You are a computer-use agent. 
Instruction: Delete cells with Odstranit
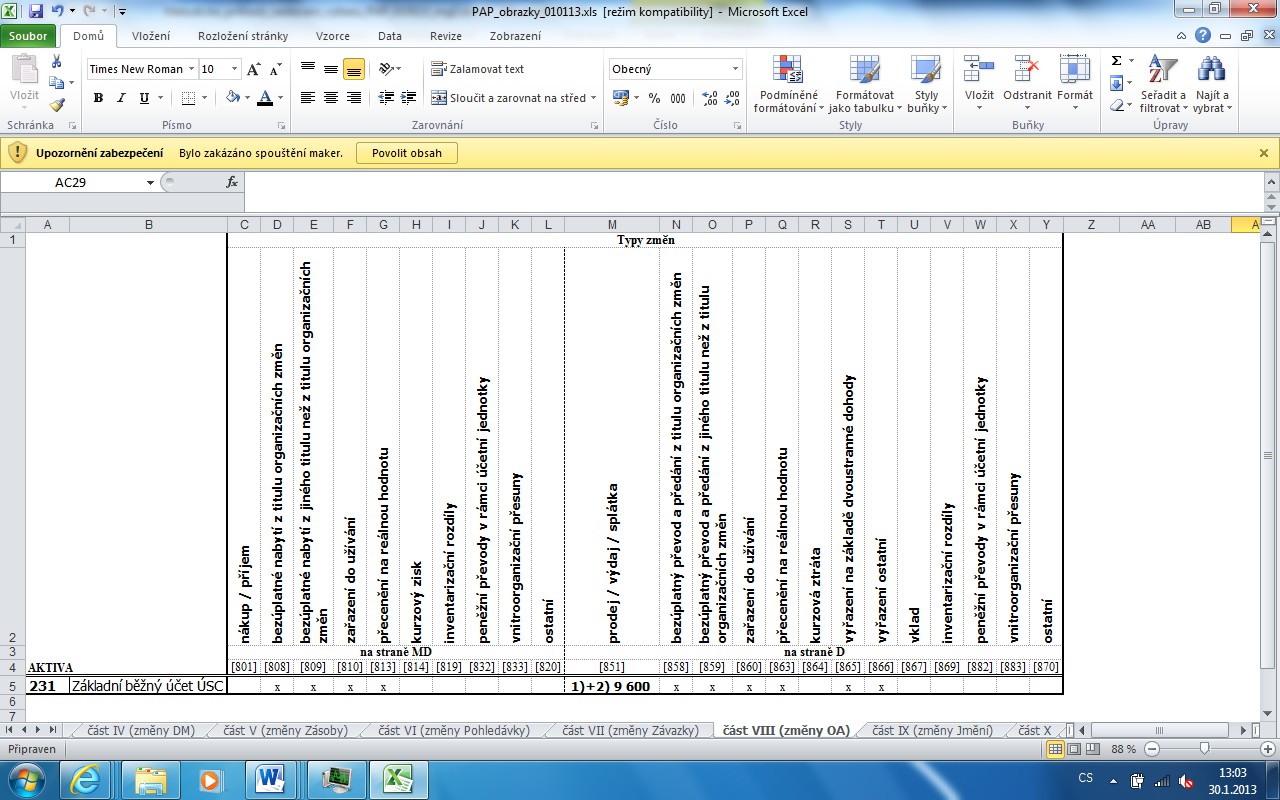coord(1027,84)
